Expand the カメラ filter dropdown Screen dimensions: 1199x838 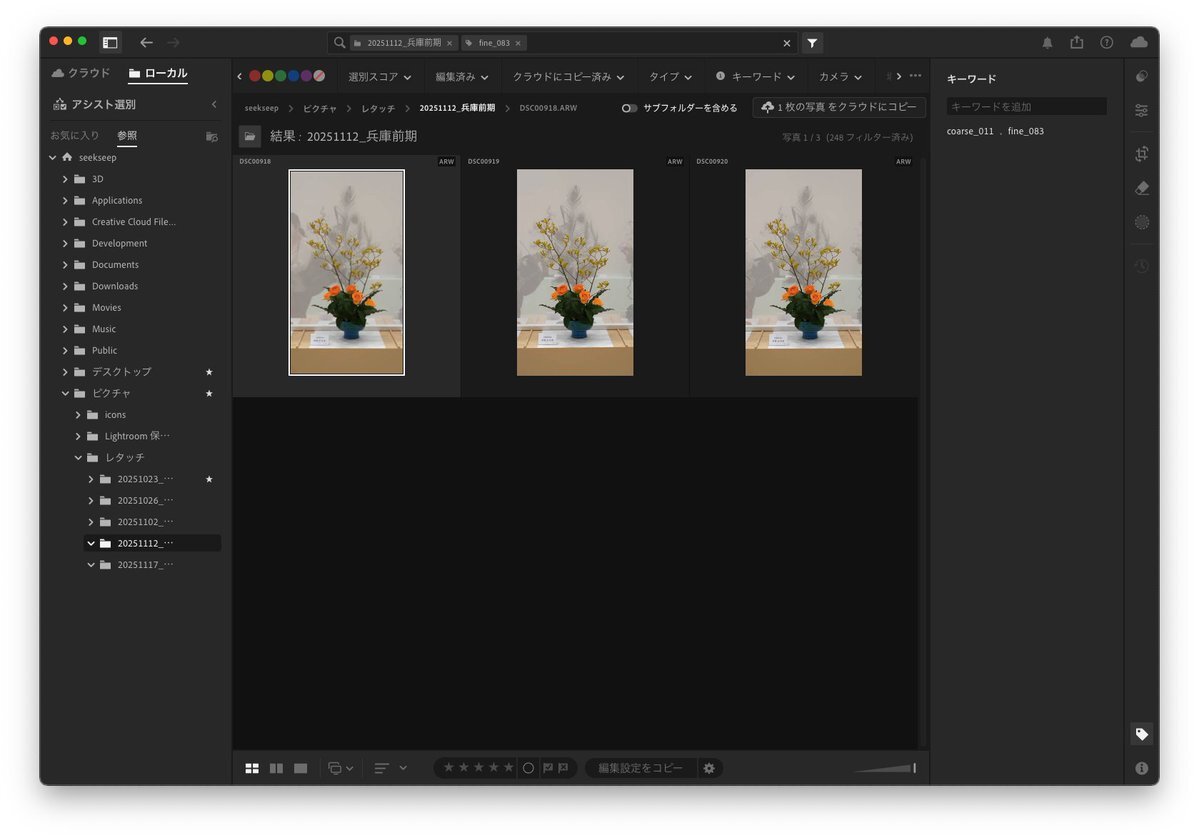click(840, 77)
